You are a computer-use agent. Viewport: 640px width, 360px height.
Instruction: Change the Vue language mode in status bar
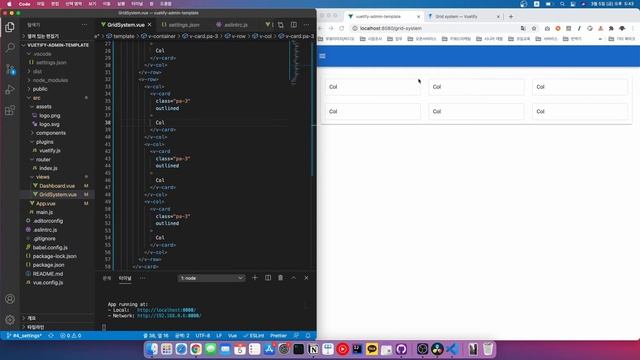click(x=232, y=336)
